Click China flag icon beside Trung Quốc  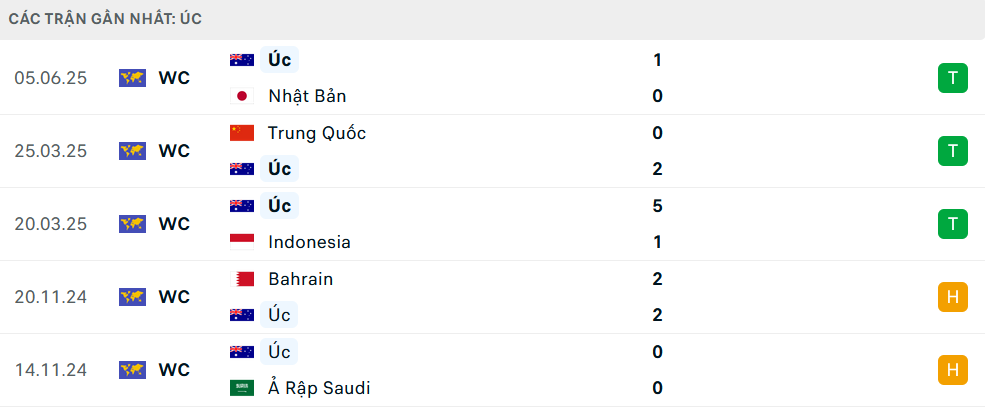click(242, 133)
